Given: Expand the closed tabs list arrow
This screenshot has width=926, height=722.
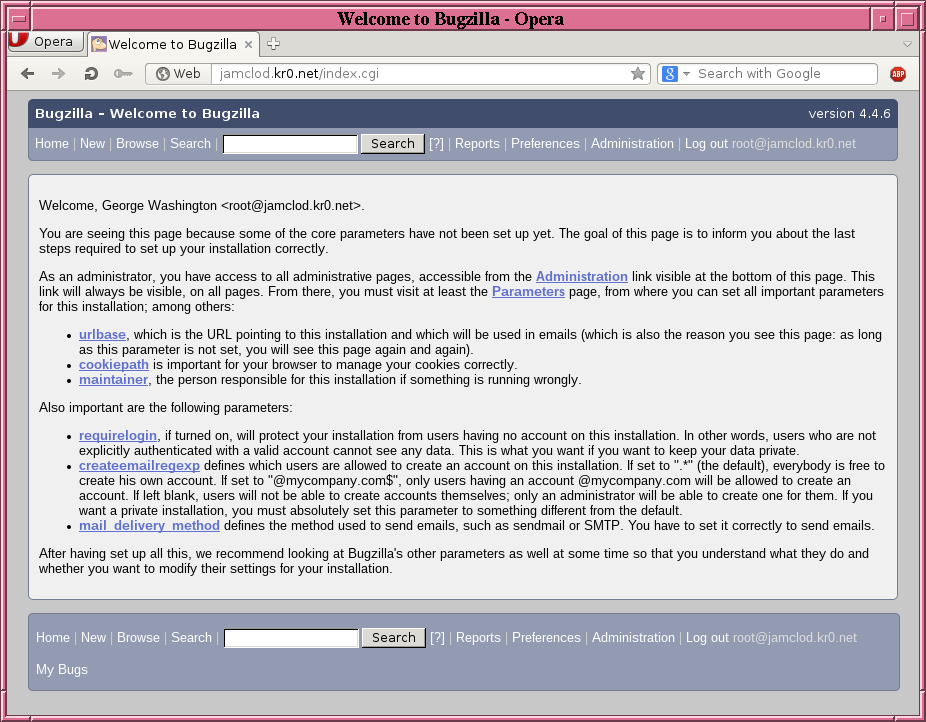Looking at the screenshot, I should pos(907,44).
